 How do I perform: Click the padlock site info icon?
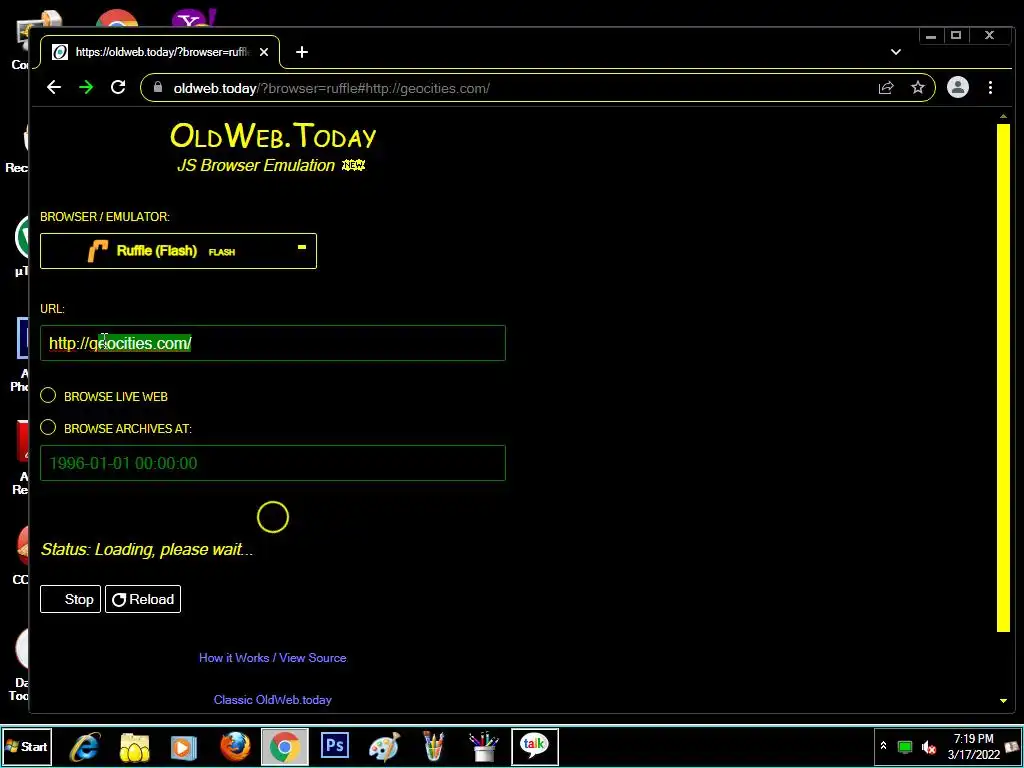coord(157,88)
